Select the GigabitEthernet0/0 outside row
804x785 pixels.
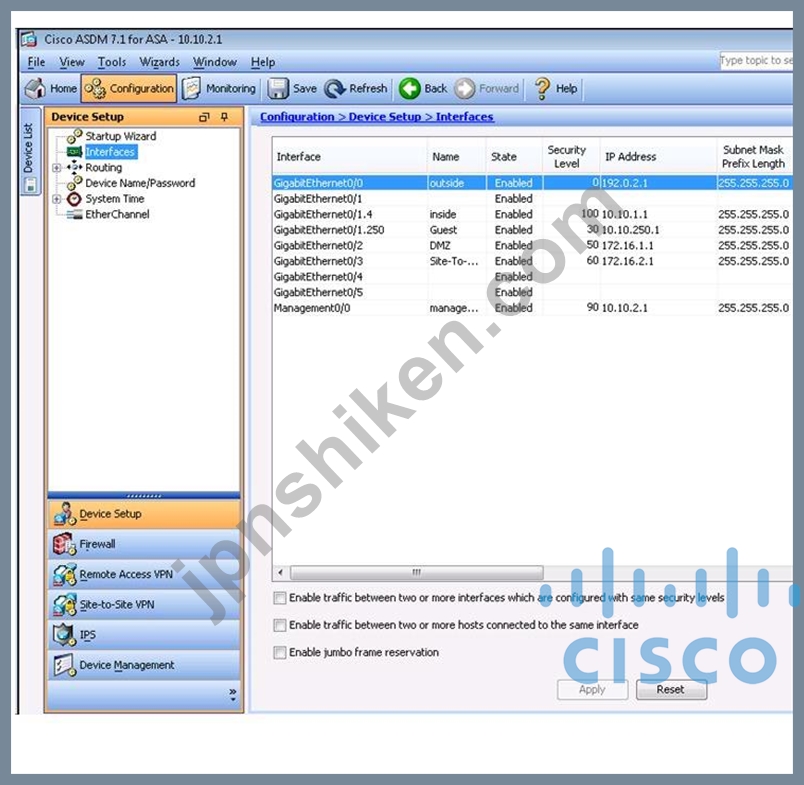click(x=532, y=183)
